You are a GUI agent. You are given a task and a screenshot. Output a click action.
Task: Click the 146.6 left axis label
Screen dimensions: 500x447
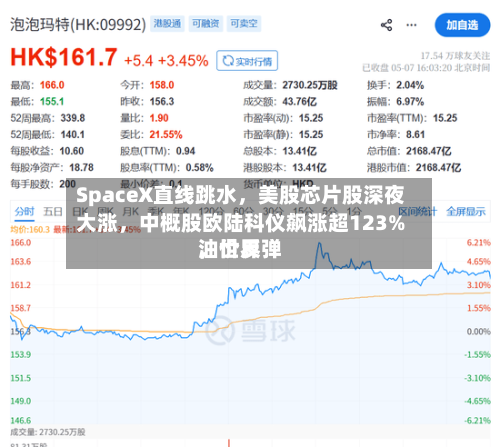tap(21, 420)
